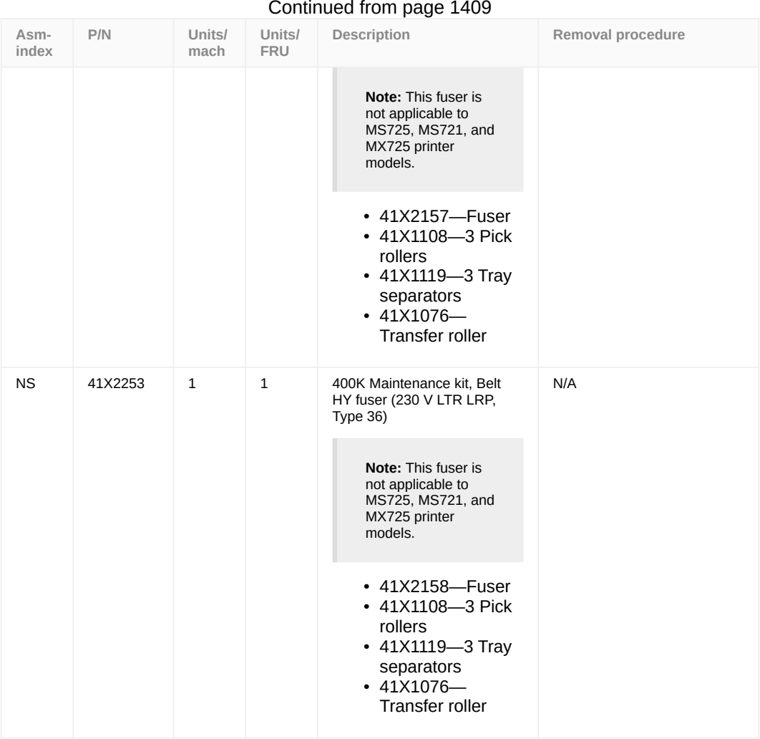
Task: Select second 41X1108—3 Pick rollers entry
Action: pos(445,616)
